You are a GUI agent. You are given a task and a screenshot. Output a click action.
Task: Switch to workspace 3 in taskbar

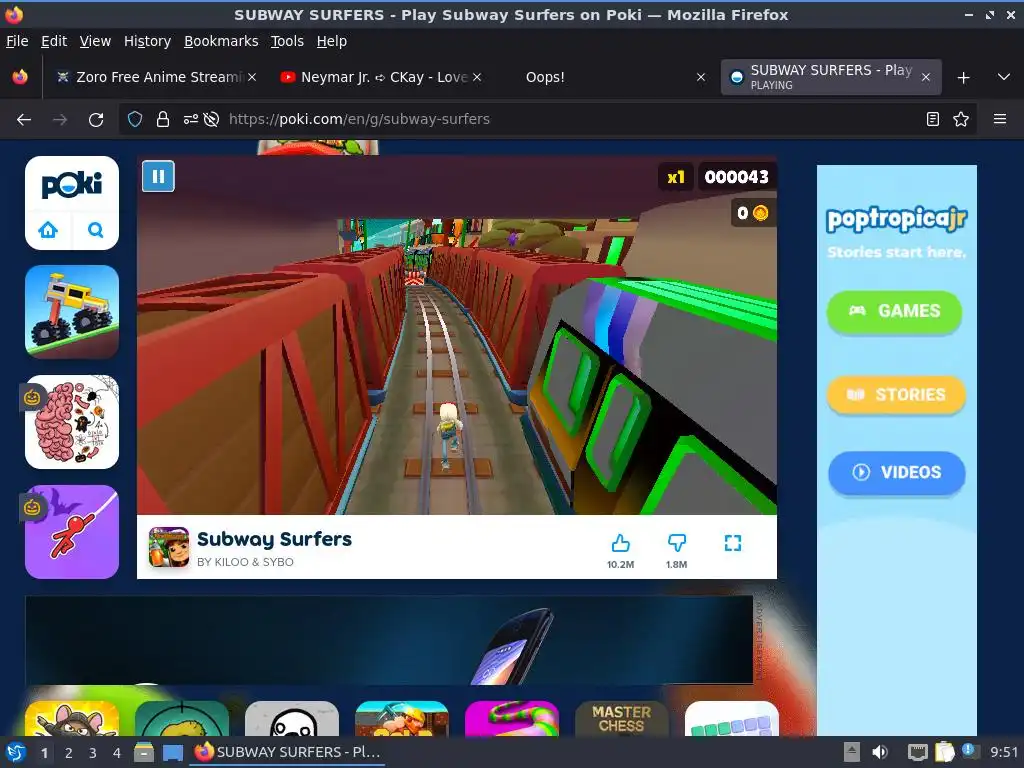coord(93,753)
